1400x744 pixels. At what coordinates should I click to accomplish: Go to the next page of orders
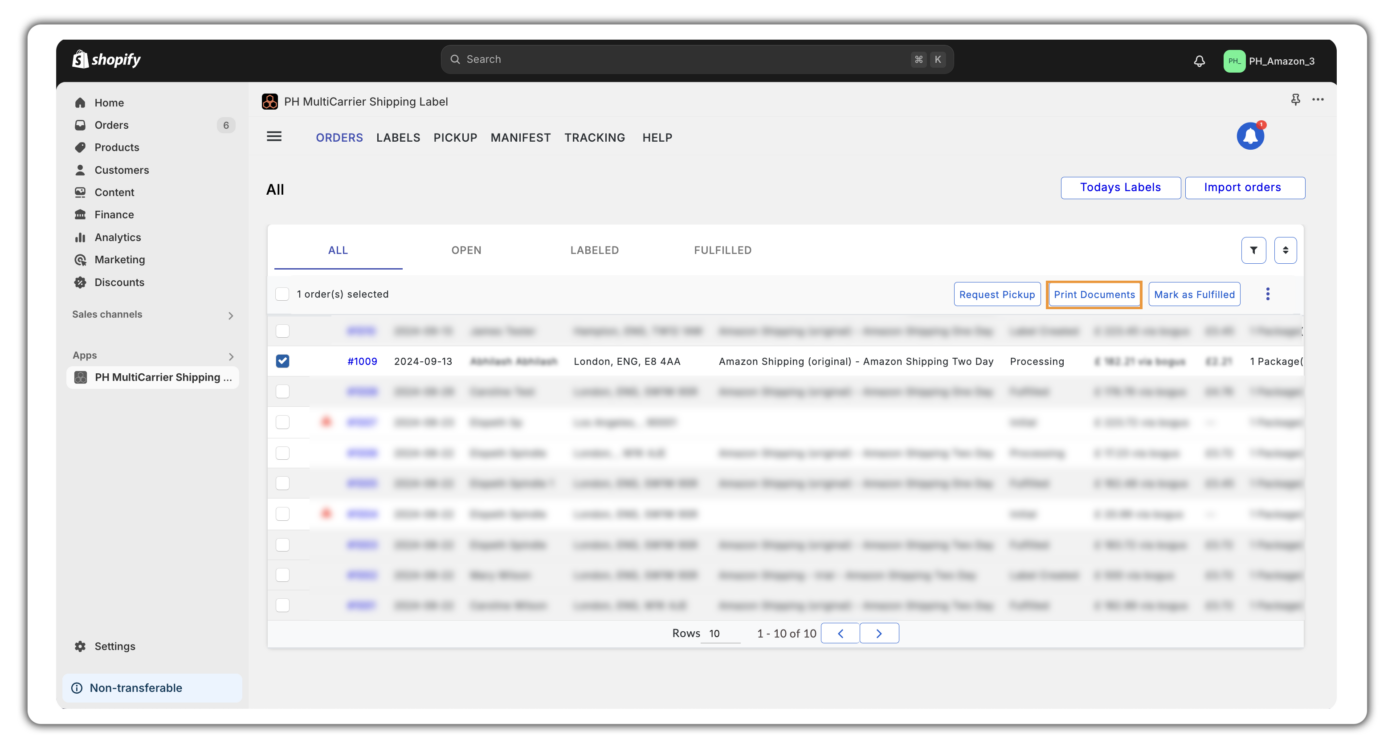(879, 633)
